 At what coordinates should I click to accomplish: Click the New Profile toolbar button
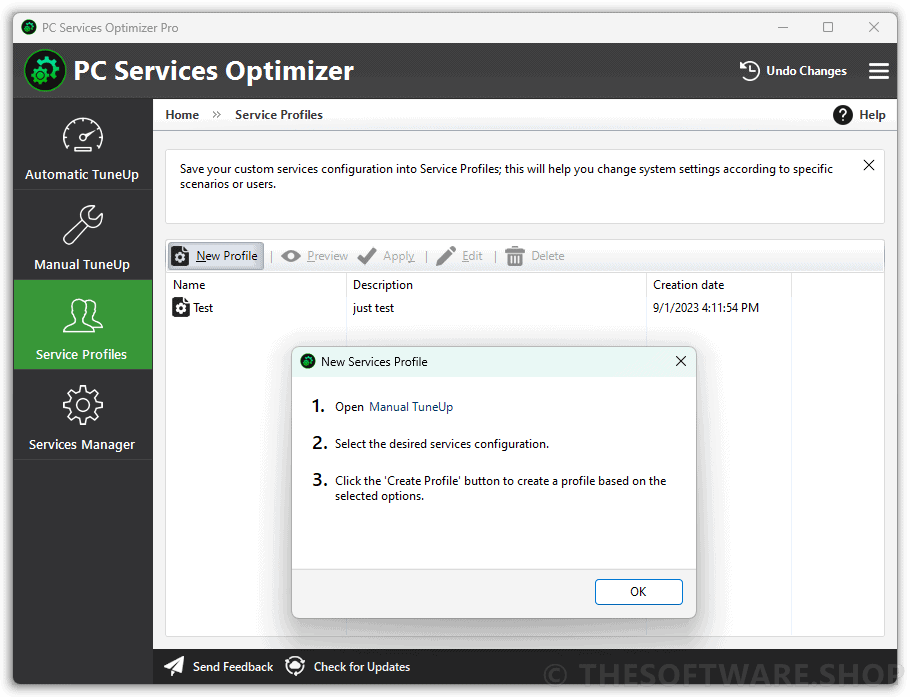click(216, 256)
